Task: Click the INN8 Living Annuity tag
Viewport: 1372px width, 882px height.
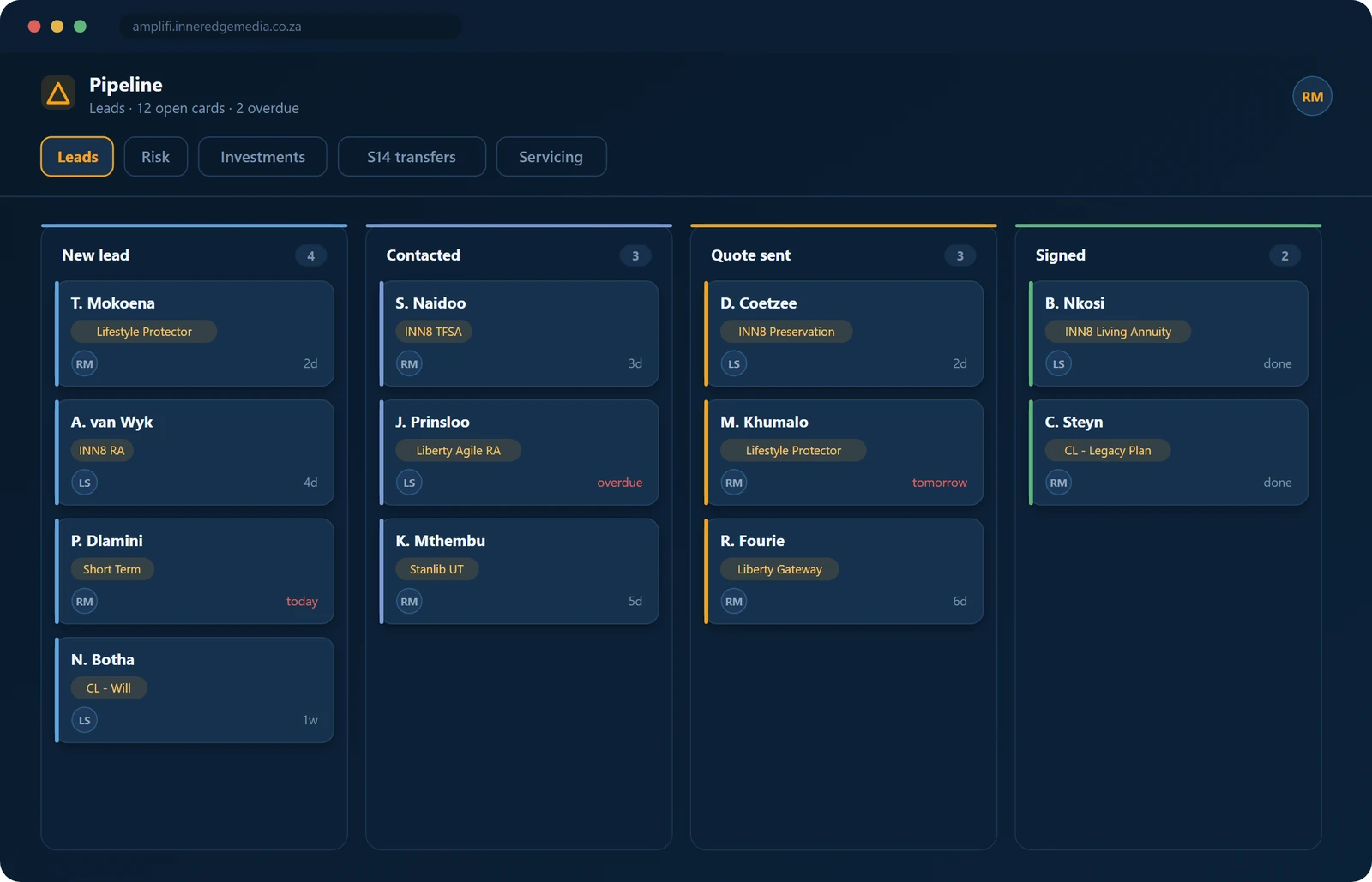Action: [x=1118, y=332]
